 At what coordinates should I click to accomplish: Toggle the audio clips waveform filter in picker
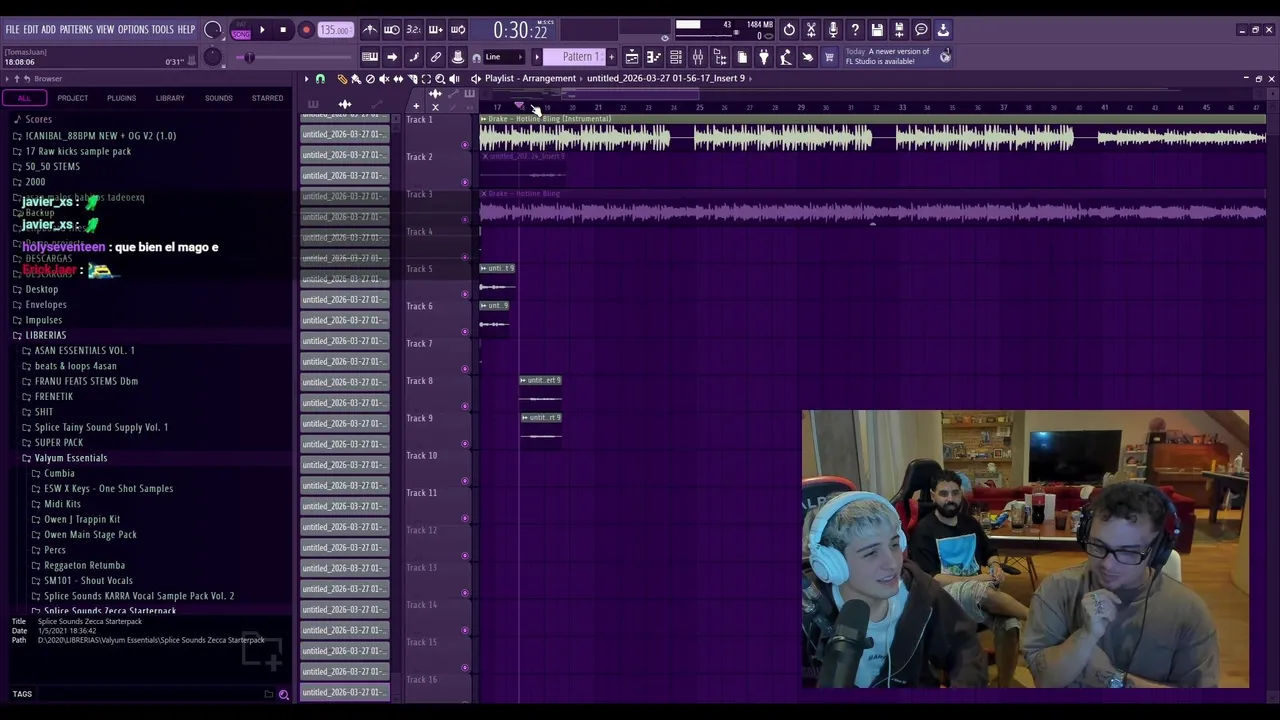[345, 104]
